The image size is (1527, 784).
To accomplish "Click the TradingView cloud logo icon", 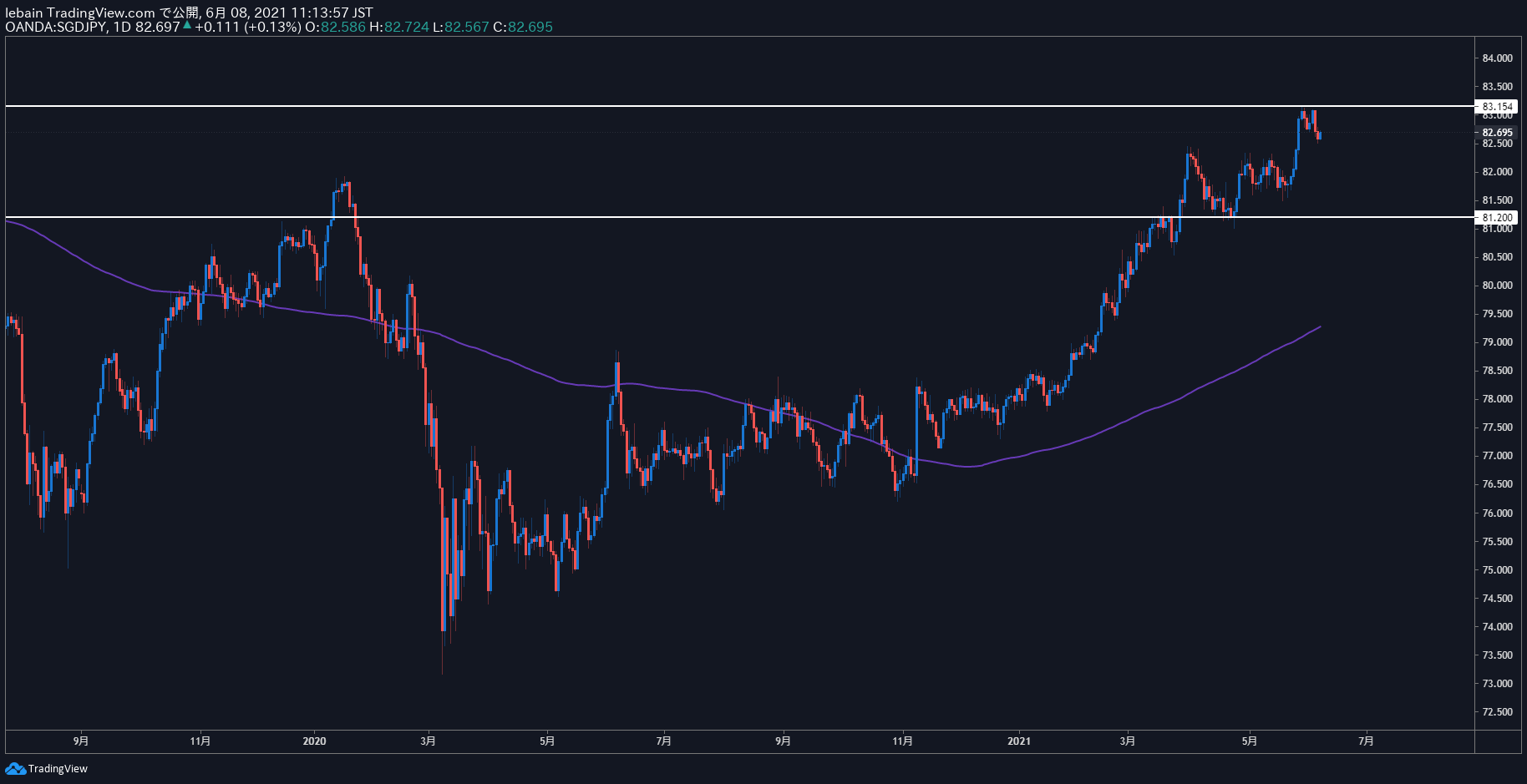I will tap(15, 768).
